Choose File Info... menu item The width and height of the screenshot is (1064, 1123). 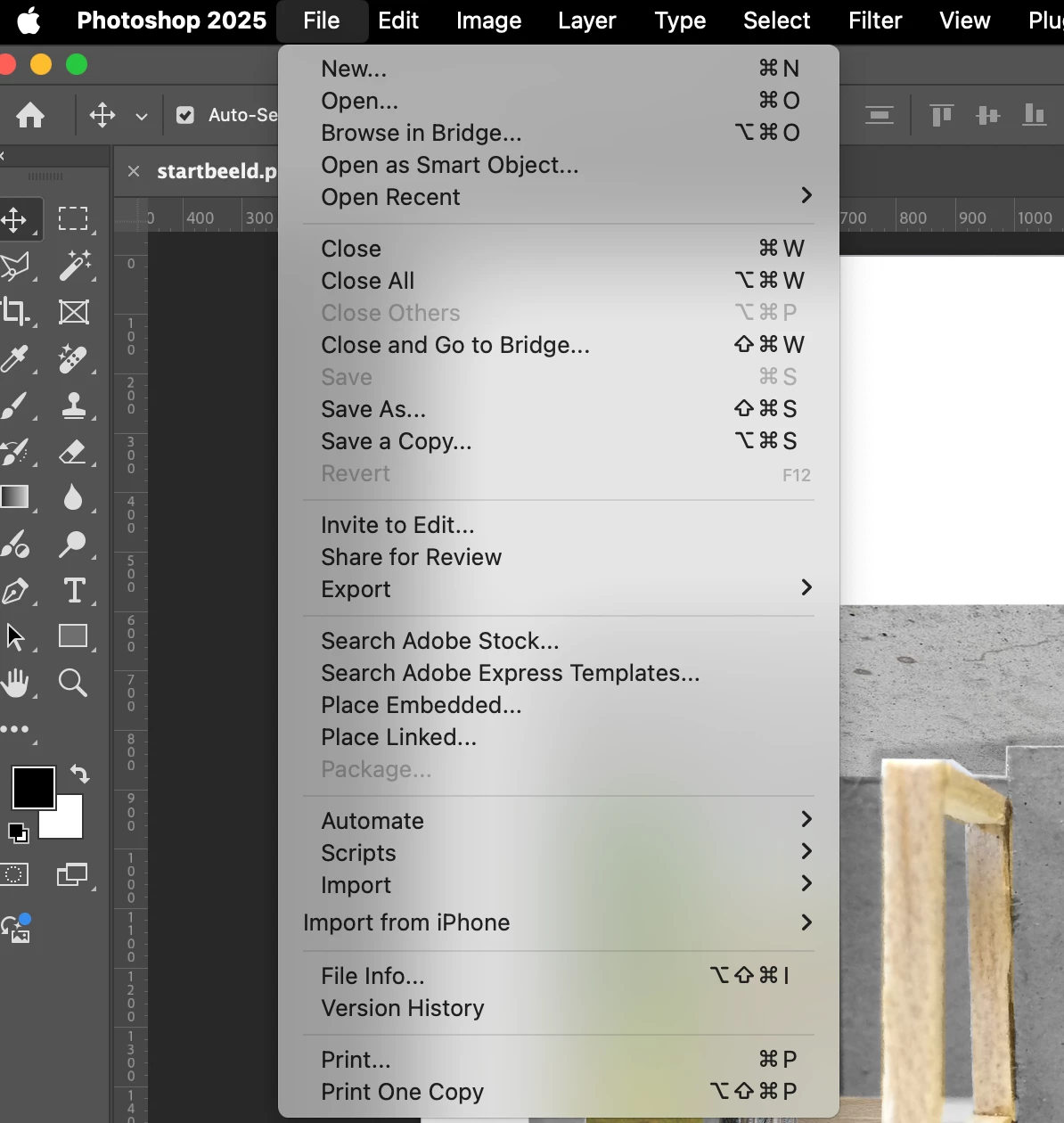[x=559, y=976]
